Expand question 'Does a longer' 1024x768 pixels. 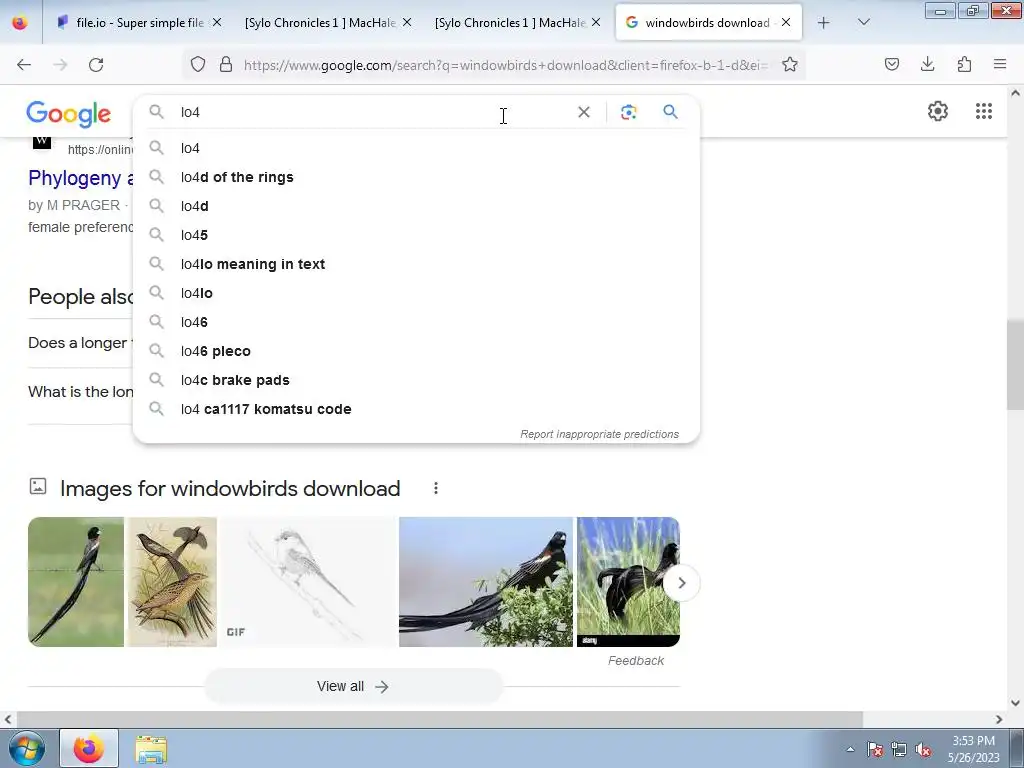coord(80,343)
